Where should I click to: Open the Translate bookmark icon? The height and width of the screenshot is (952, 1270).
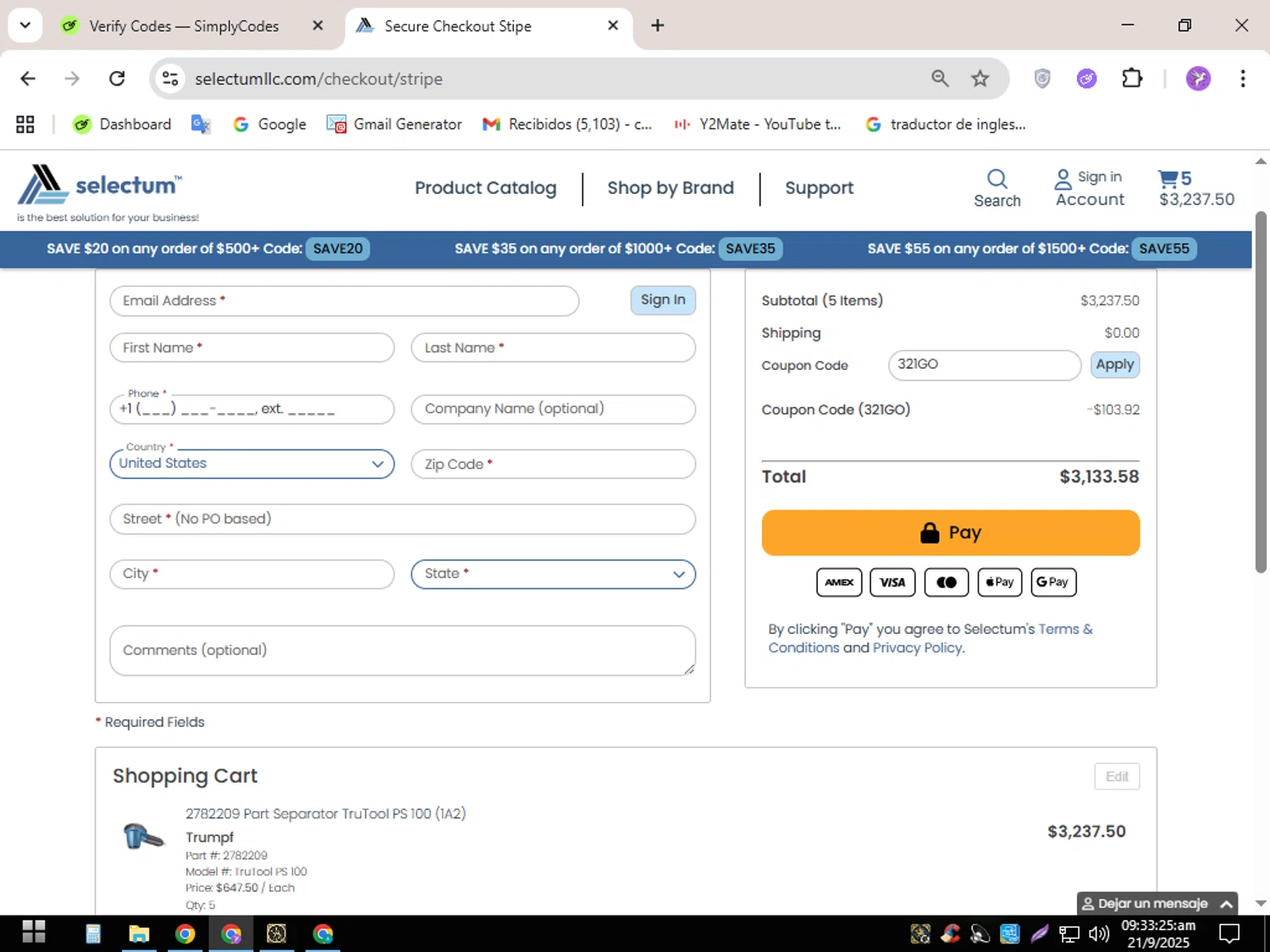pyautogui.click(x=201, y=124)
